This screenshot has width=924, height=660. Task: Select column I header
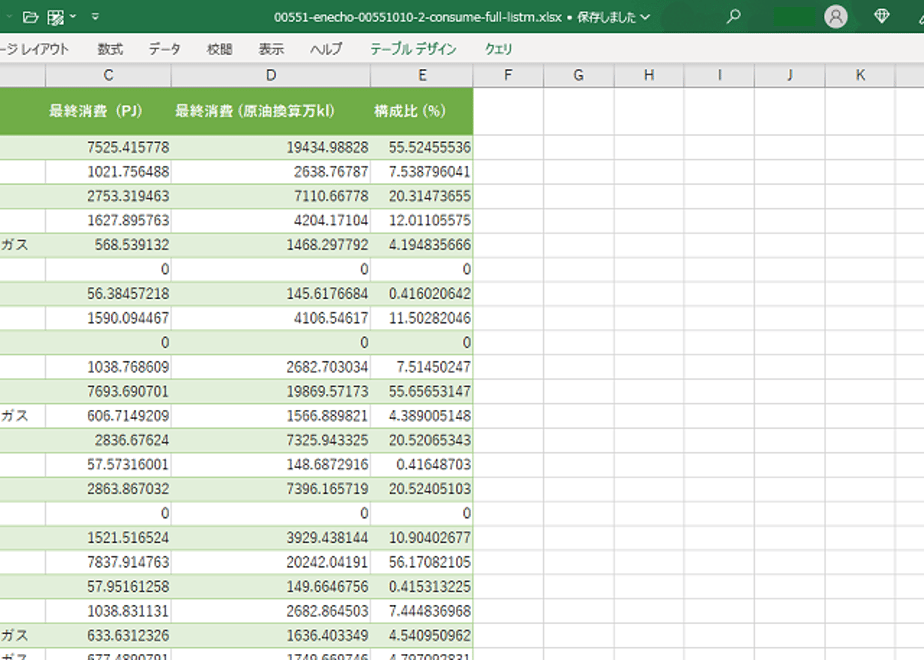[x=720, y=75]
